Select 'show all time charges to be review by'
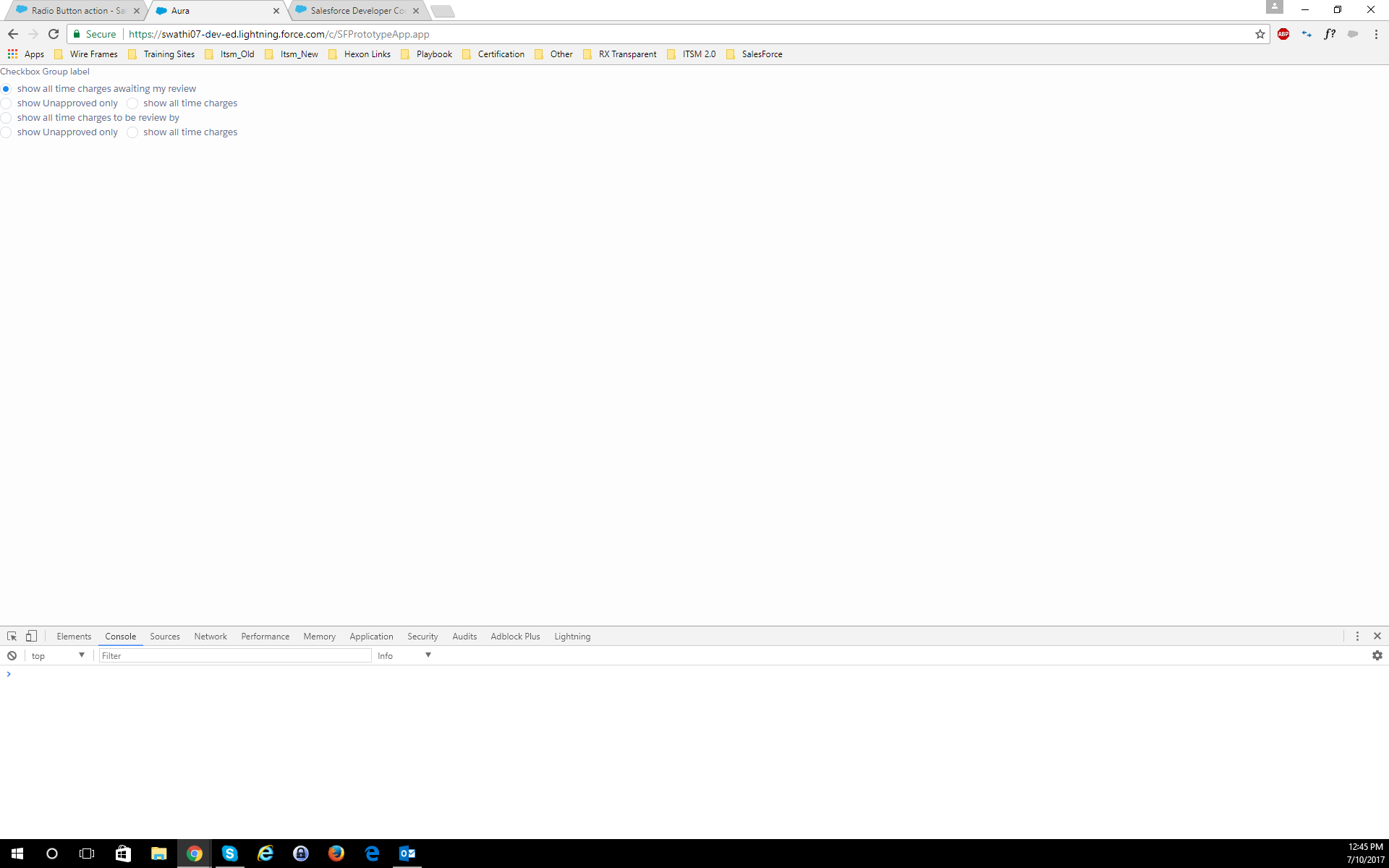The image size is (1389, 868). pos(7,118)
